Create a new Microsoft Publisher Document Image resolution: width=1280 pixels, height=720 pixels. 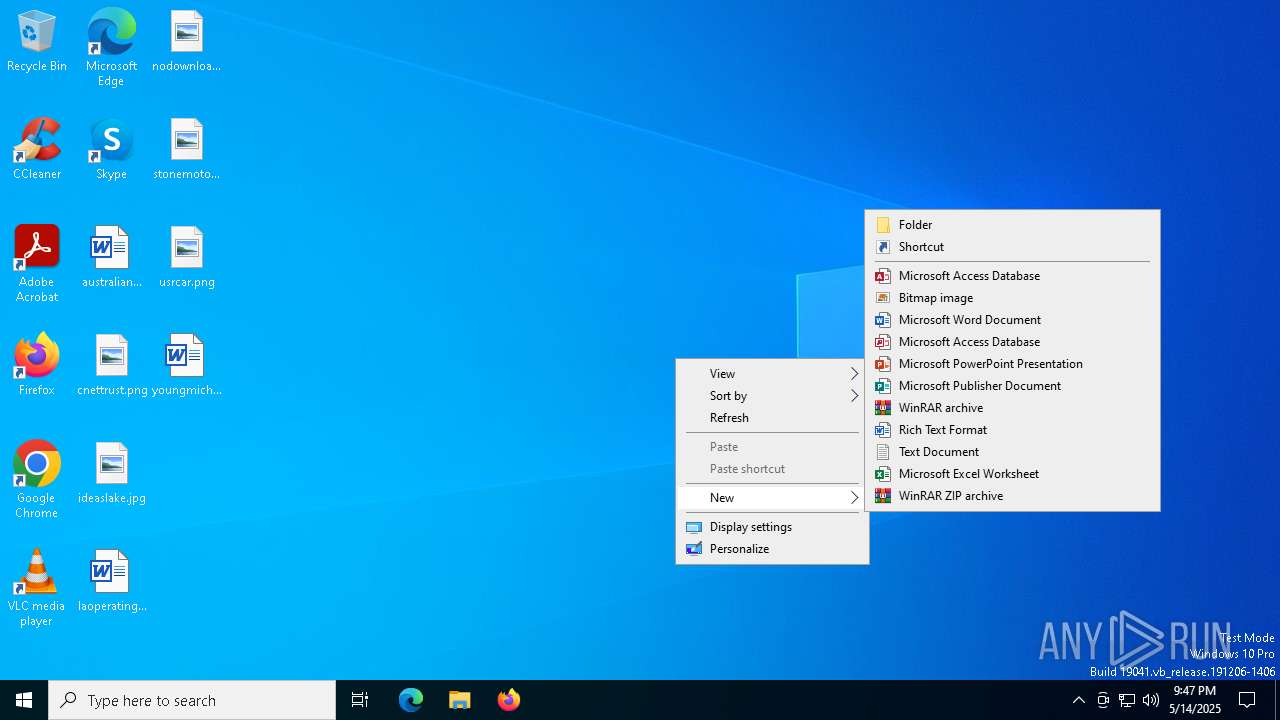point(1012,386)
